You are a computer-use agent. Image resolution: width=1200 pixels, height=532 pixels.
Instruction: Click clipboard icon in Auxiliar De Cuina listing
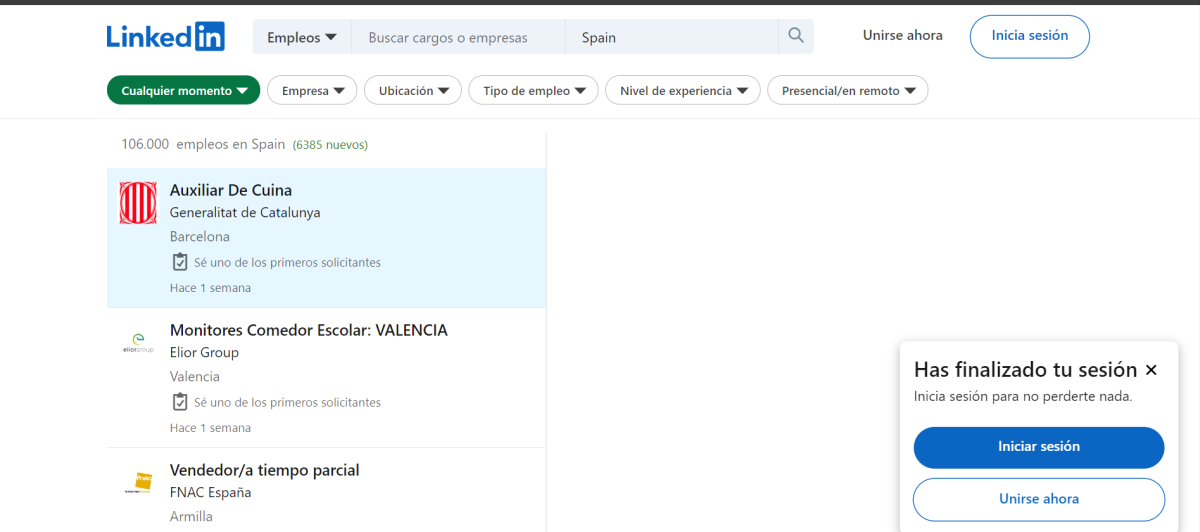point(180,262)
